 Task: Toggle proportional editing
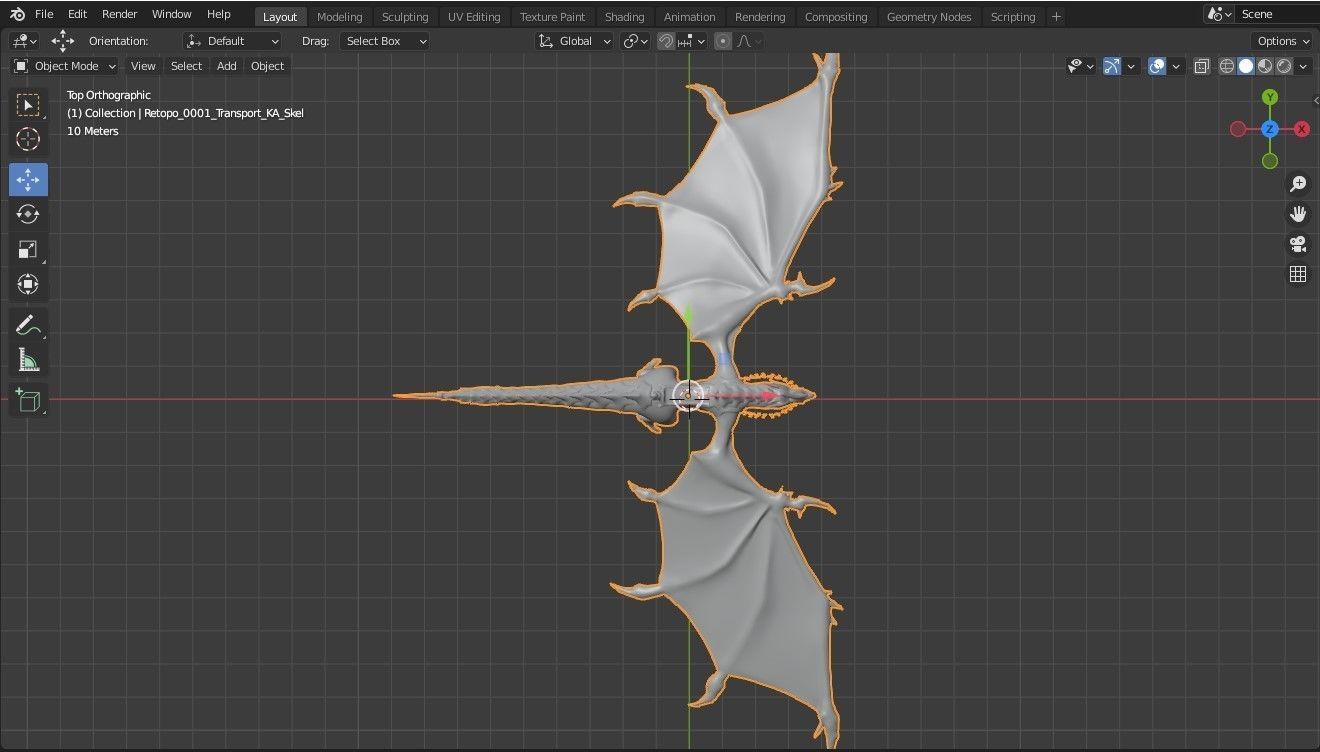pos(723,41)
